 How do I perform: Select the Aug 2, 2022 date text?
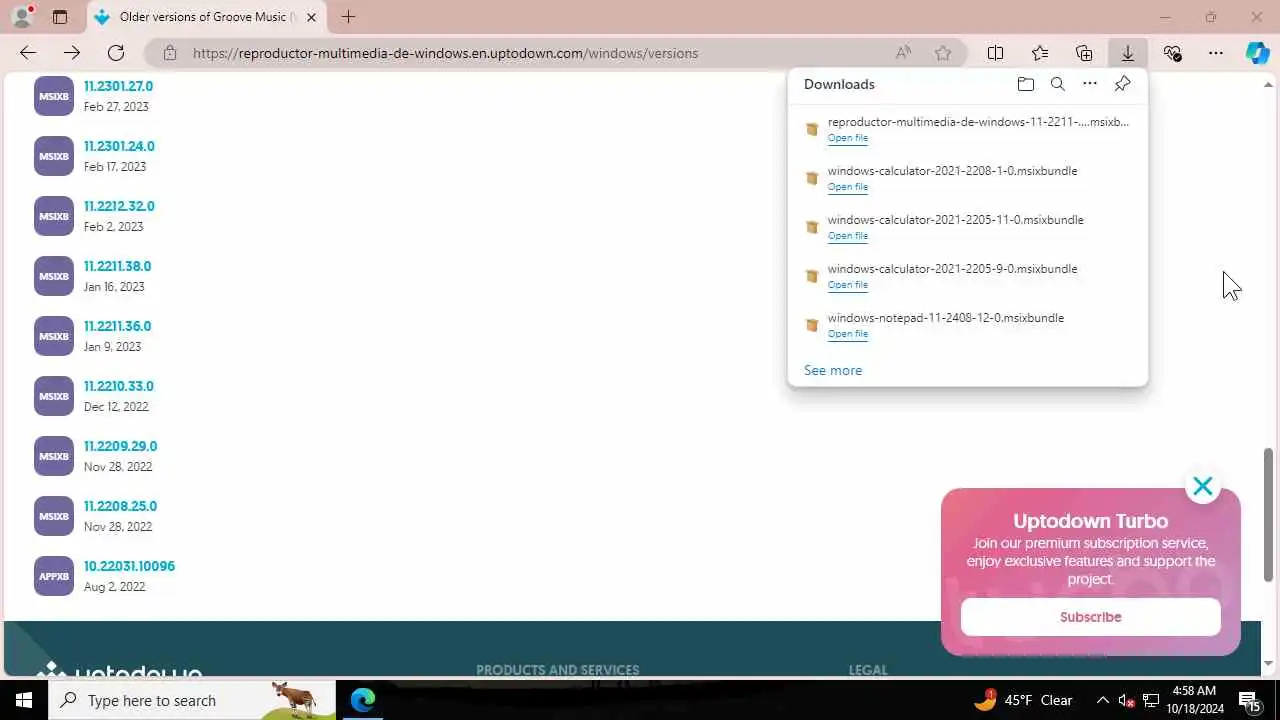tap(114, 587)
